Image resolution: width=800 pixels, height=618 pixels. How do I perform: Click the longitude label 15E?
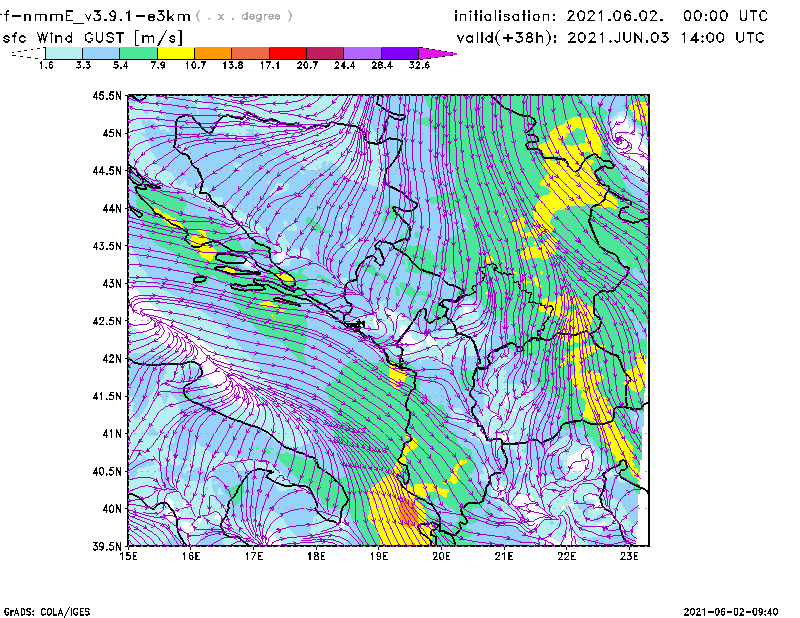pyautogui.click(x=128, y=556)
